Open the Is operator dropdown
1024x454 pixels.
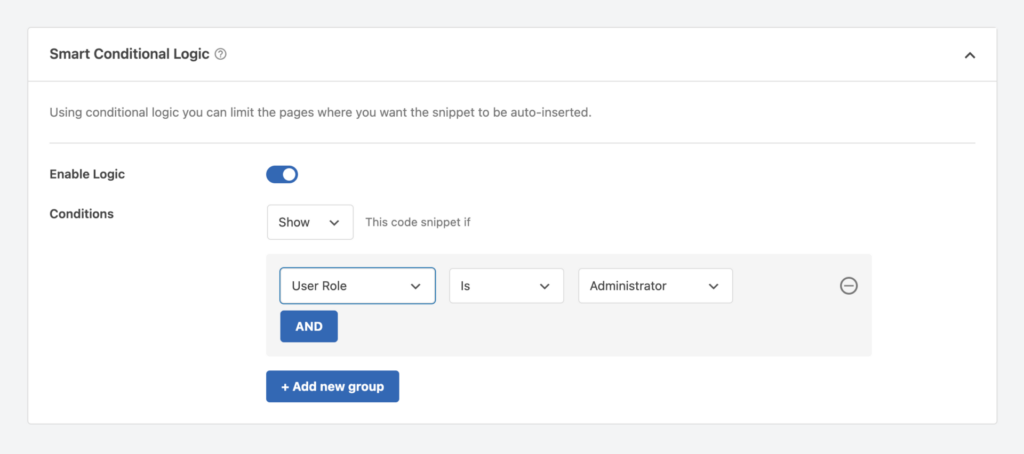(x=505, y=286)
